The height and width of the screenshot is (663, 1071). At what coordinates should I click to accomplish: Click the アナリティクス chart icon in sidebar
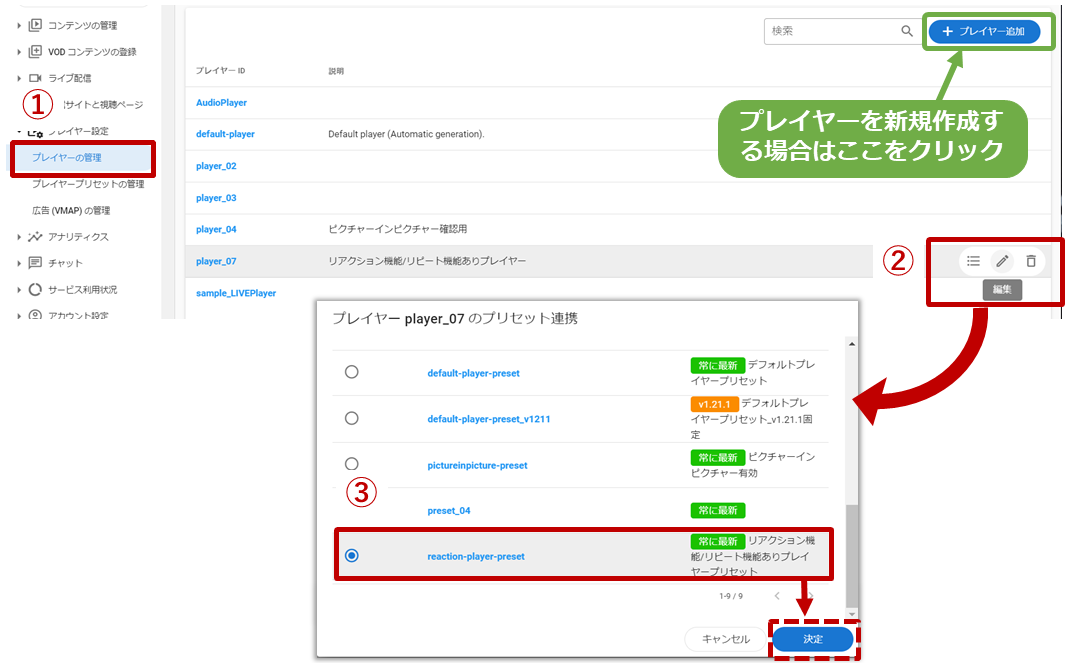coord(35,237)
